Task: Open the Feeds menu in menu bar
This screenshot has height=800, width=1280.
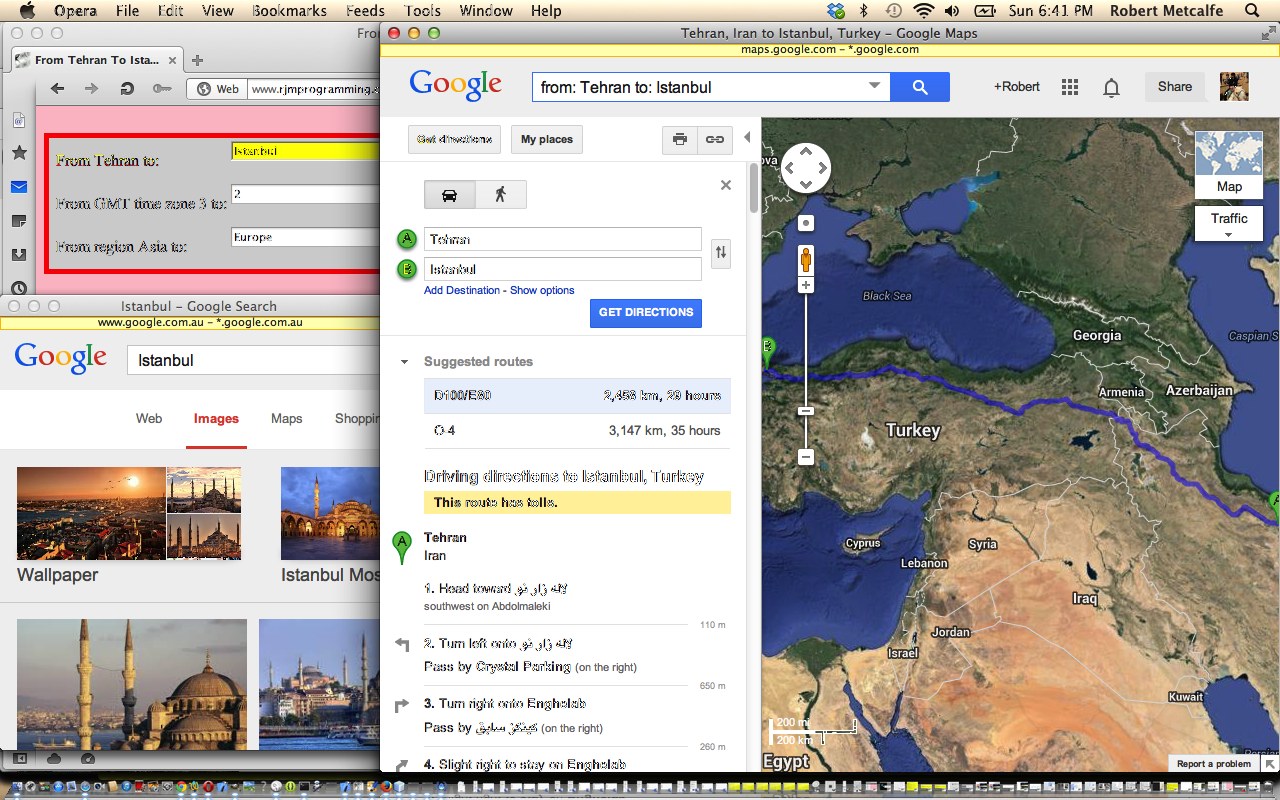Action: (365, 11)
